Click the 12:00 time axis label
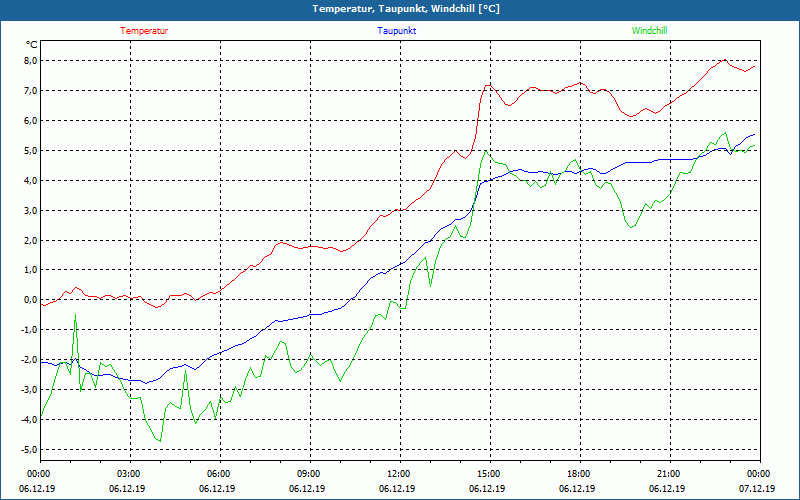The height and width of the screenshot is (500, 800). (398, 474)
